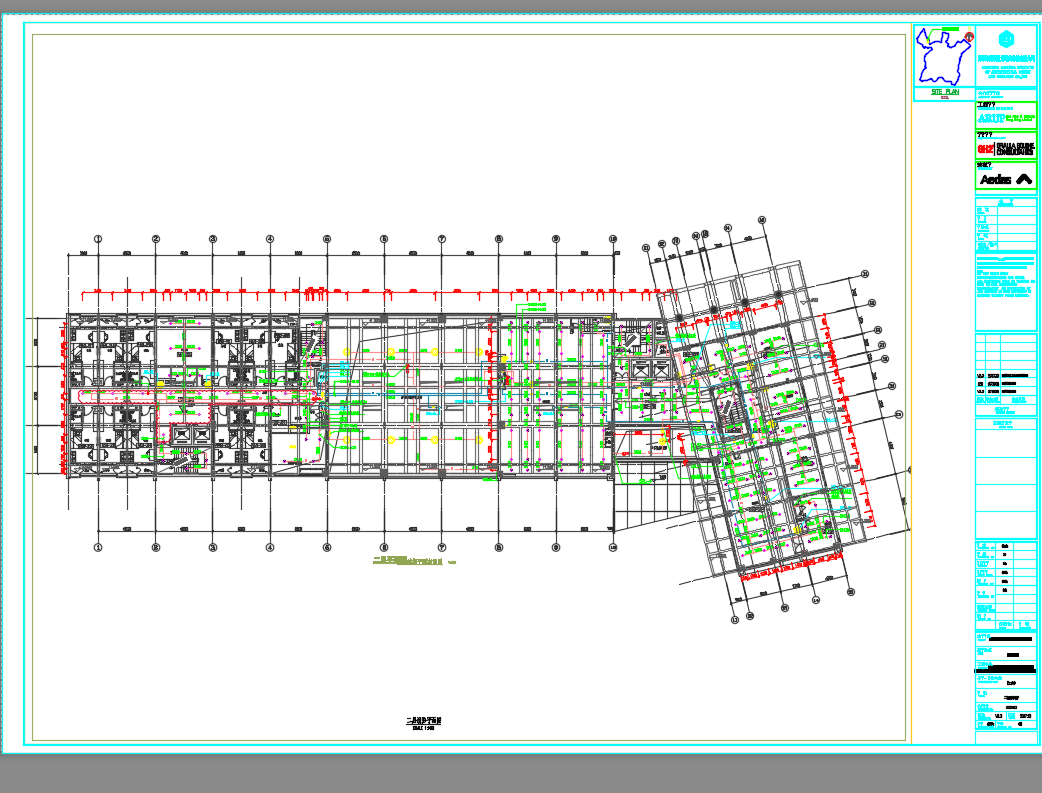Click grid bubble 1 above the plan
Screen dimensions: 1042x793
[x=98, y=239]
